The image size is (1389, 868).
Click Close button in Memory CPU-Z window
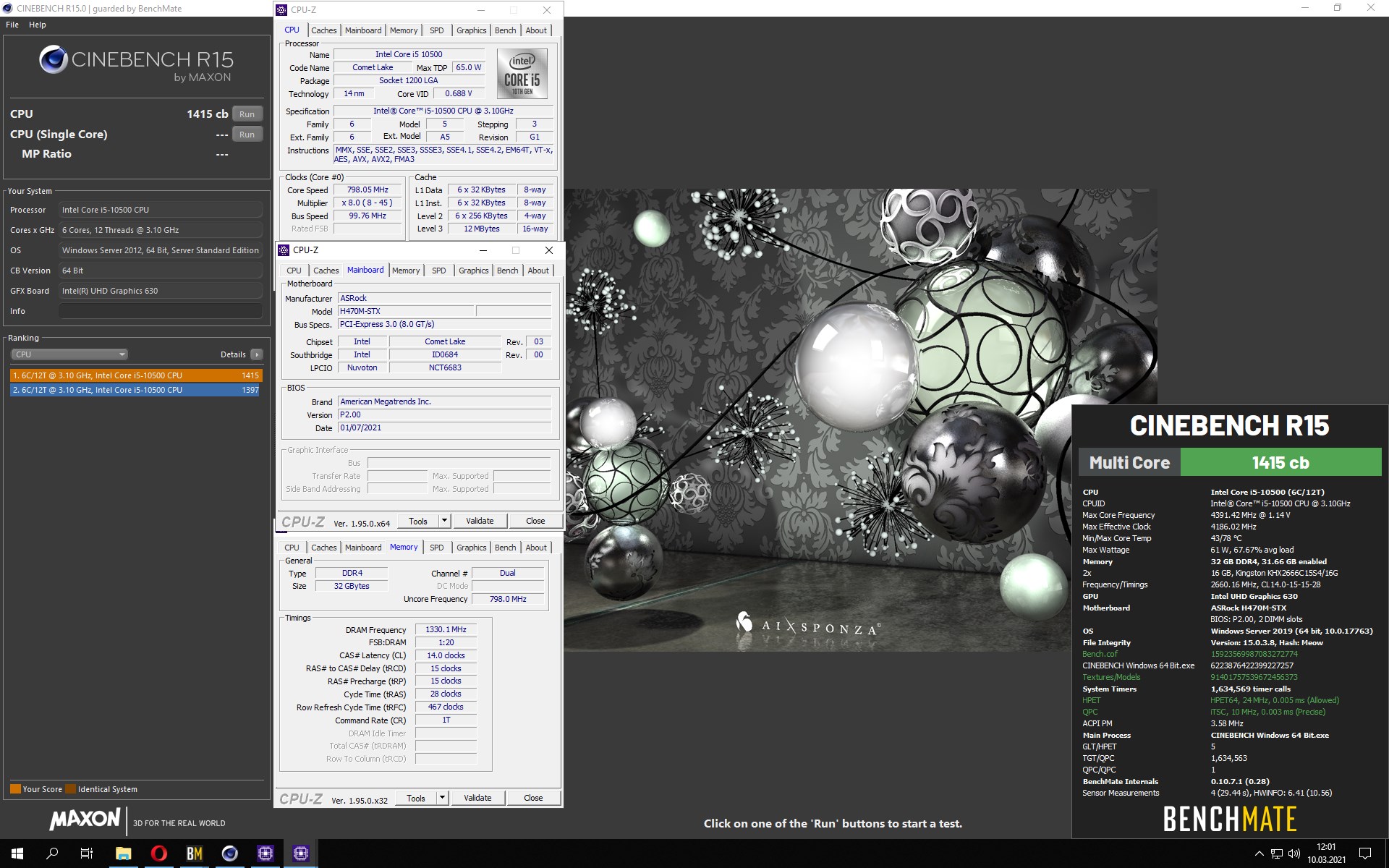533,798
